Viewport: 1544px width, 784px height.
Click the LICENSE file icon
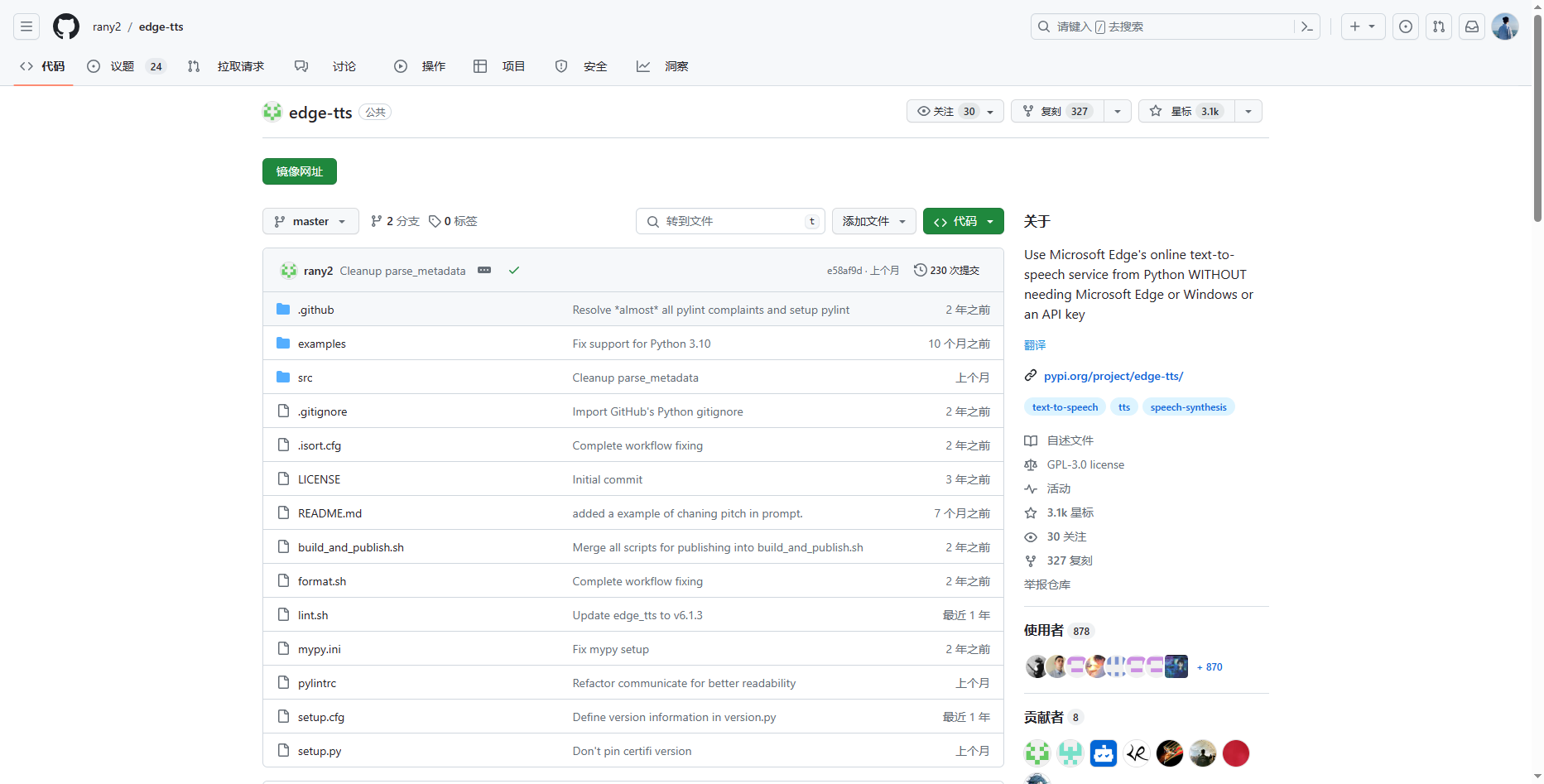pos(283,479)
